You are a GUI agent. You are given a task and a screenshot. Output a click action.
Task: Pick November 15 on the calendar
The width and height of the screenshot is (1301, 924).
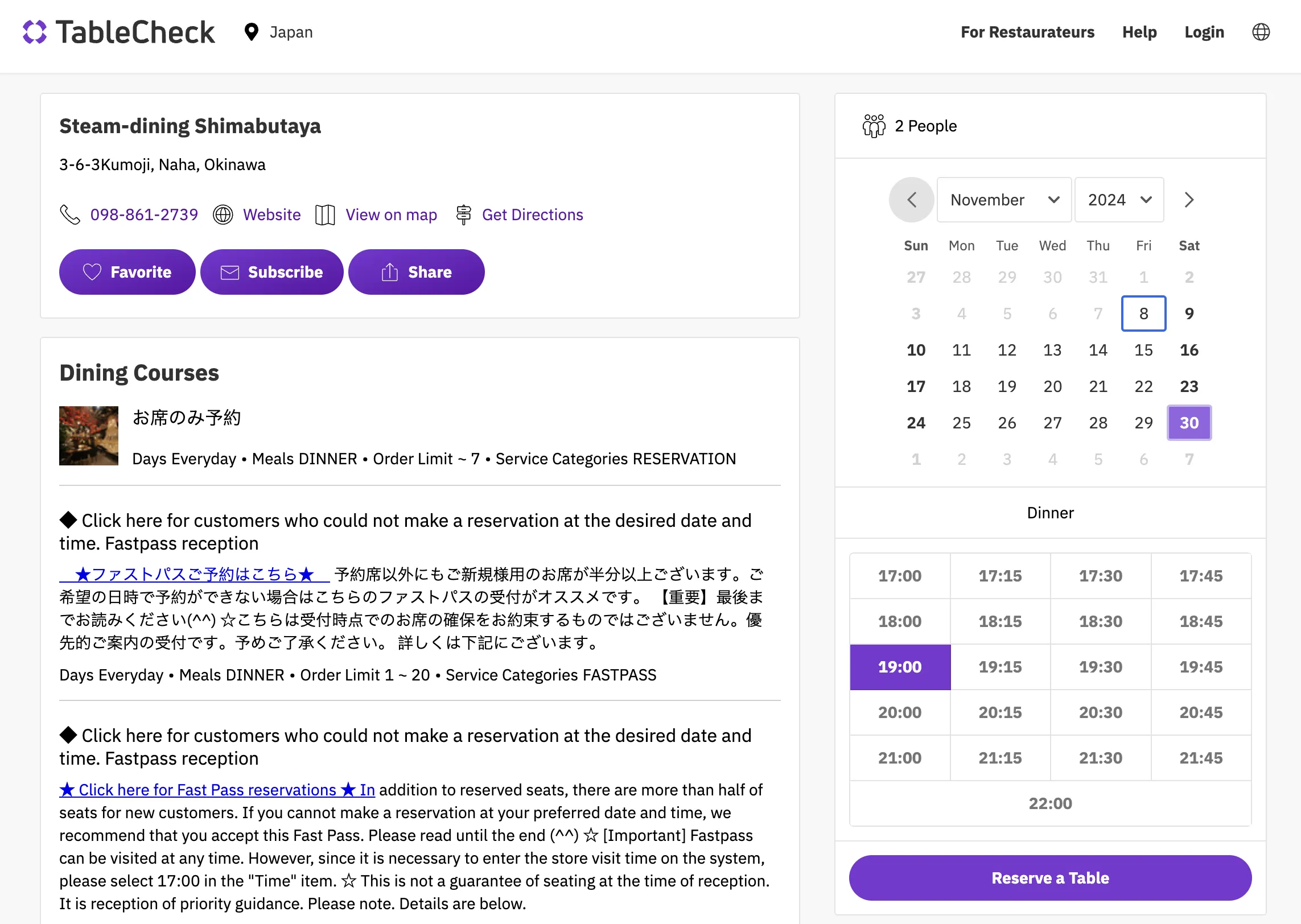coord(1143,350)
